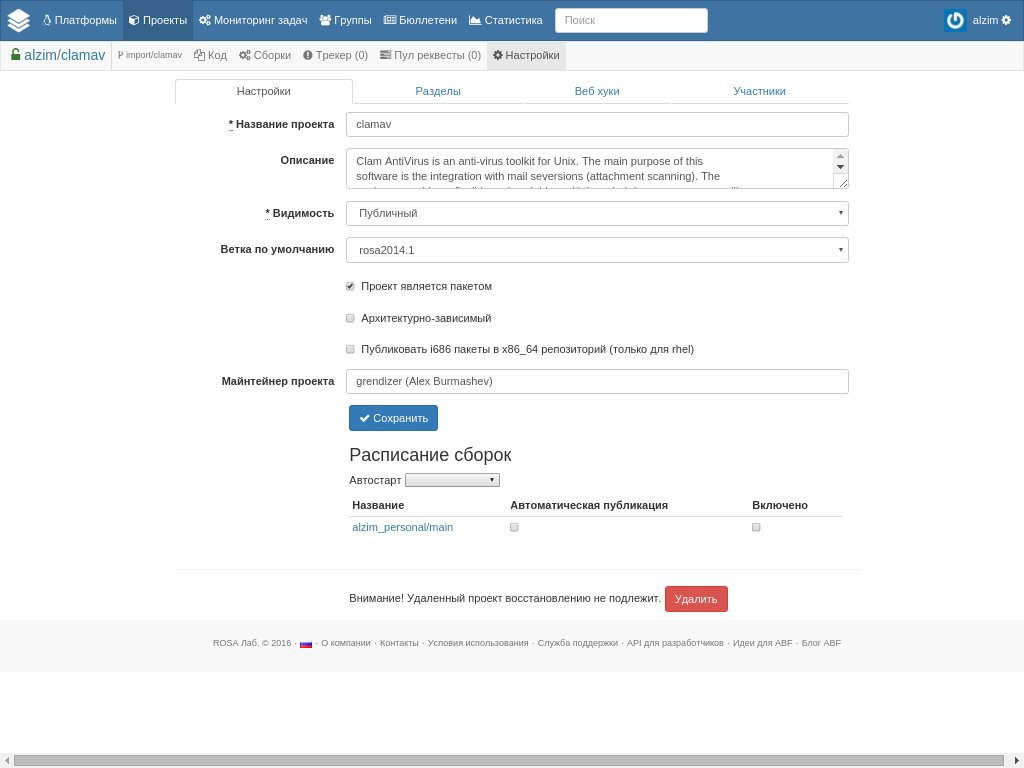
Task: Click the Описание textarea resize grip
Action: [x=842, y=183]
